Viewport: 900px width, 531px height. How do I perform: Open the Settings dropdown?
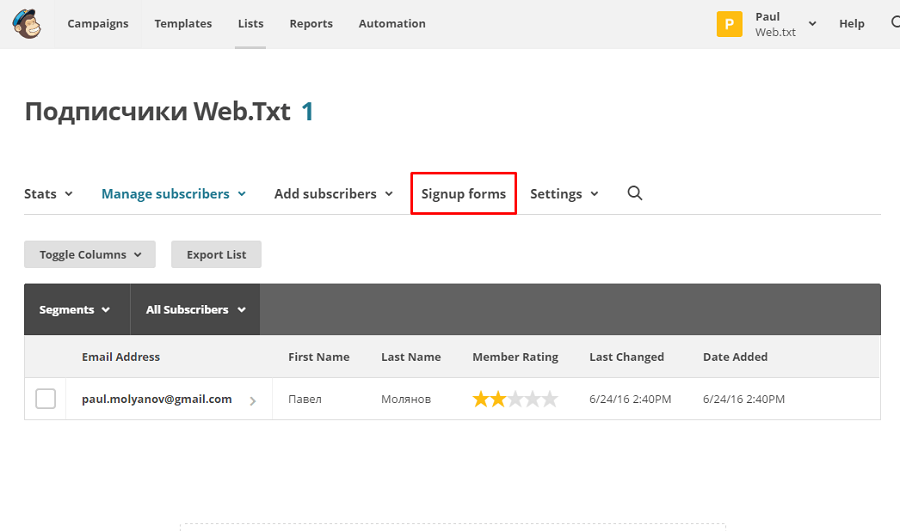[564, 194]
